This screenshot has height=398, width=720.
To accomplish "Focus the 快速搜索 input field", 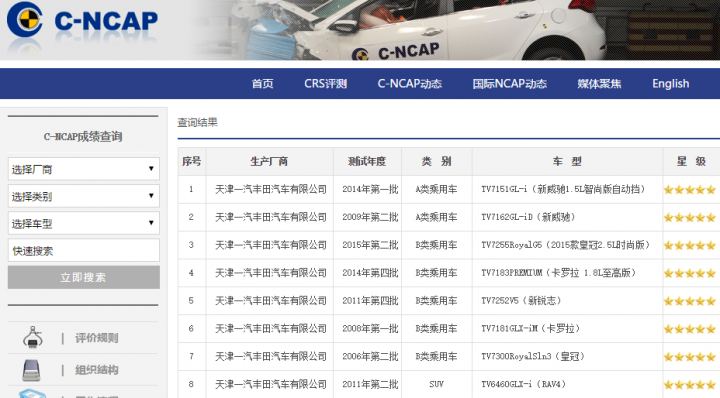I will coord(84,250).
